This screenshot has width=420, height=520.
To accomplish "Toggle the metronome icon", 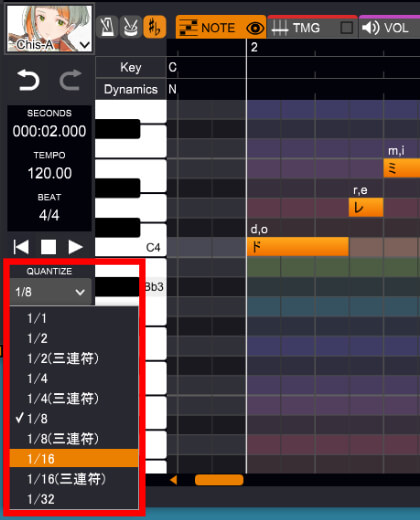I will pos(107,27).
